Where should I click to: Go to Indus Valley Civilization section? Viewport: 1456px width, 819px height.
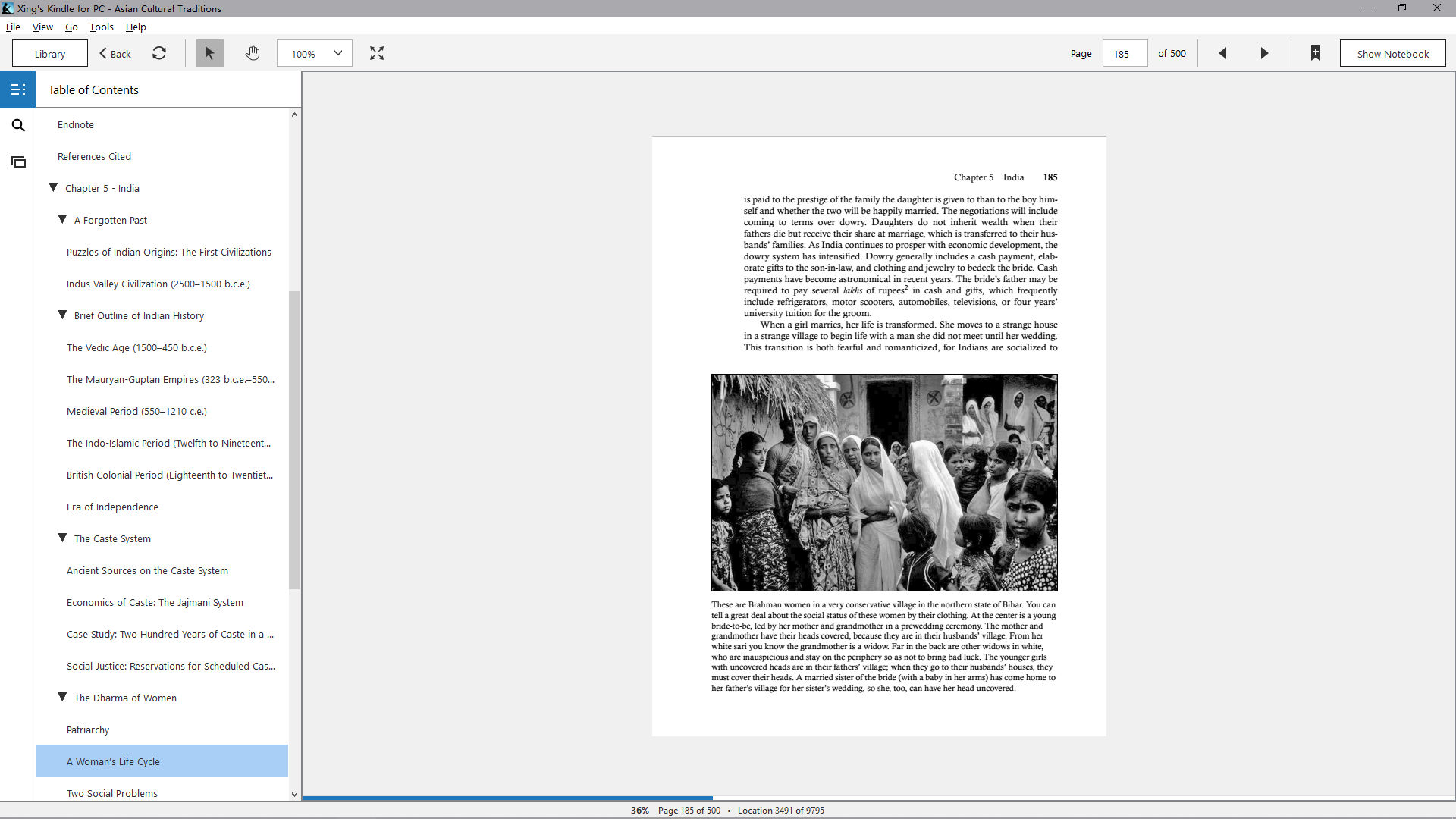tap(162, 284)
